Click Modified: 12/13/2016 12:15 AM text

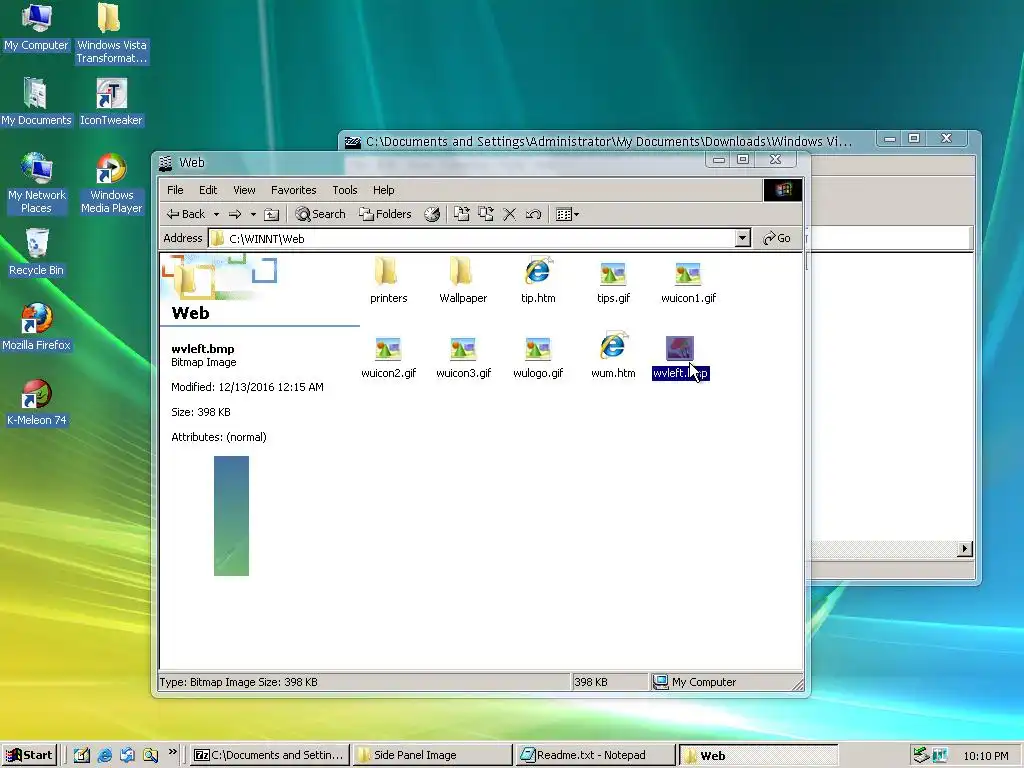coord(247,387)
